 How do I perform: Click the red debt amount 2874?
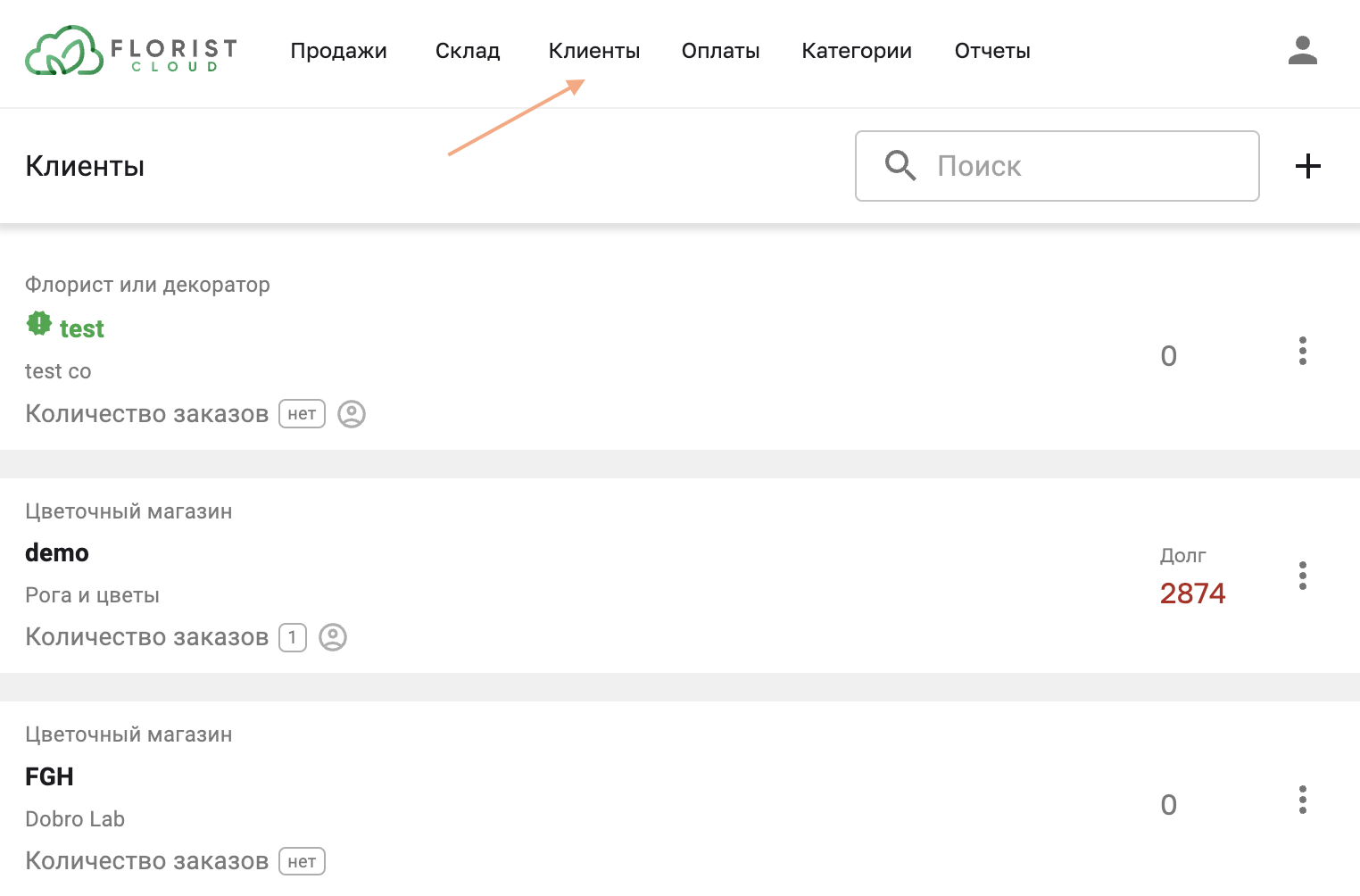click(x=1192, y=593)
